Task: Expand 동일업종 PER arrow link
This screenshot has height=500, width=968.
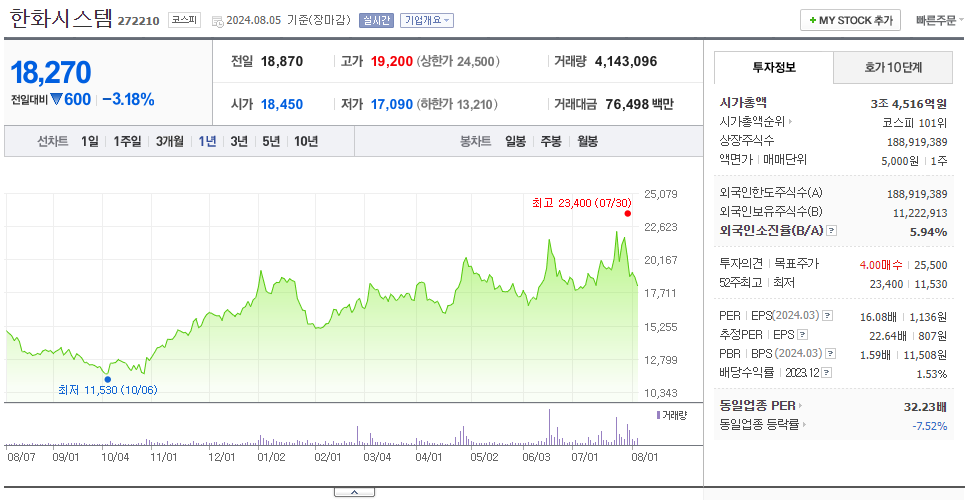Action: [x=801, y=406]
